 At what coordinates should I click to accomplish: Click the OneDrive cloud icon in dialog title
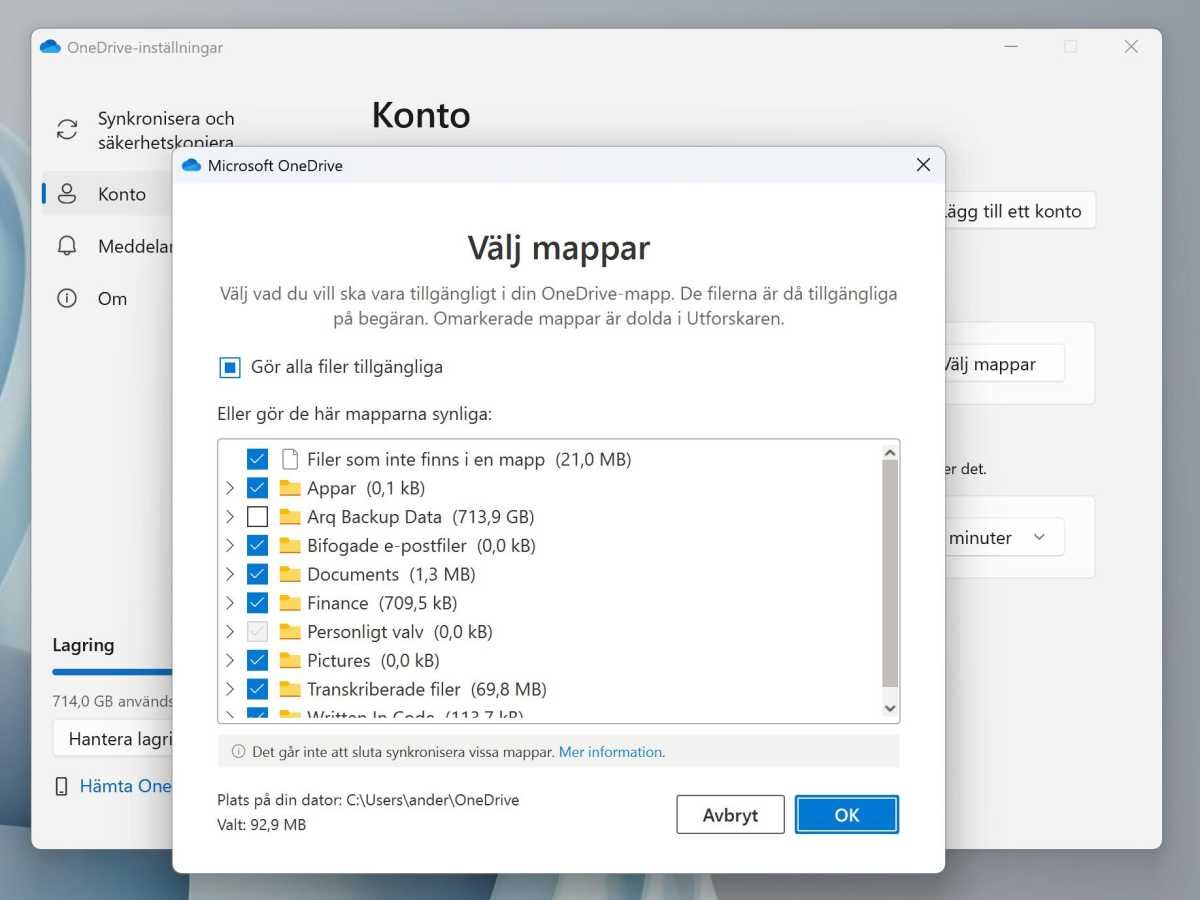[190, 165]
